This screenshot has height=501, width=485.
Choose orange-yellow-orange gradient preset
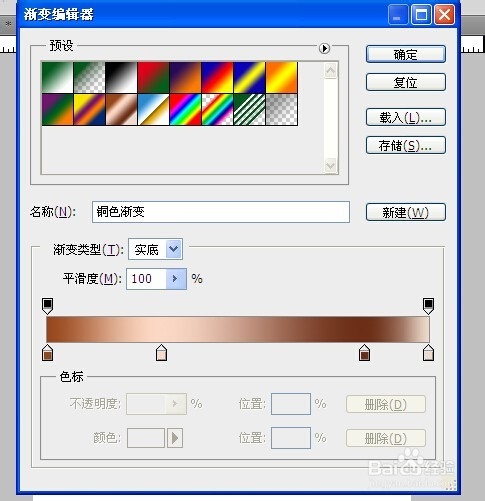(282, 77)
